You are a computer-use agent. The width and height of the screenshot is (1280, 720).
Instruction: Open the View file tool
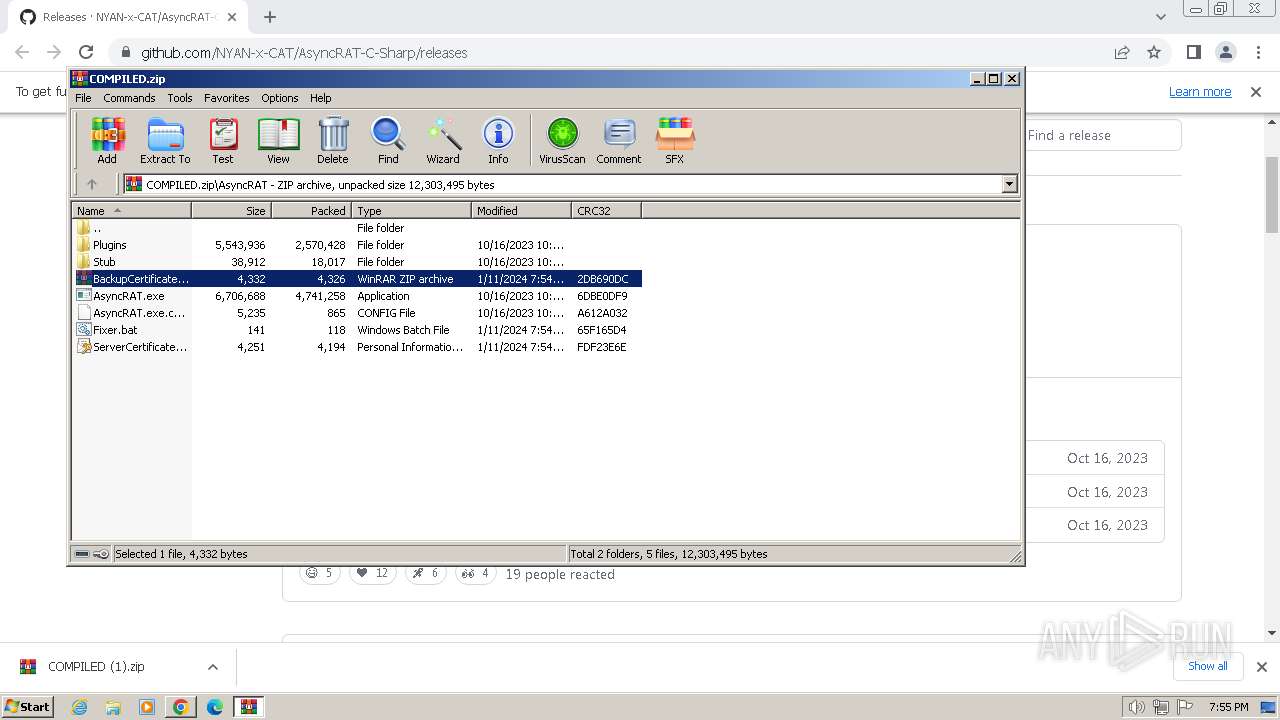pyautogui.click(x=278, y=140)
